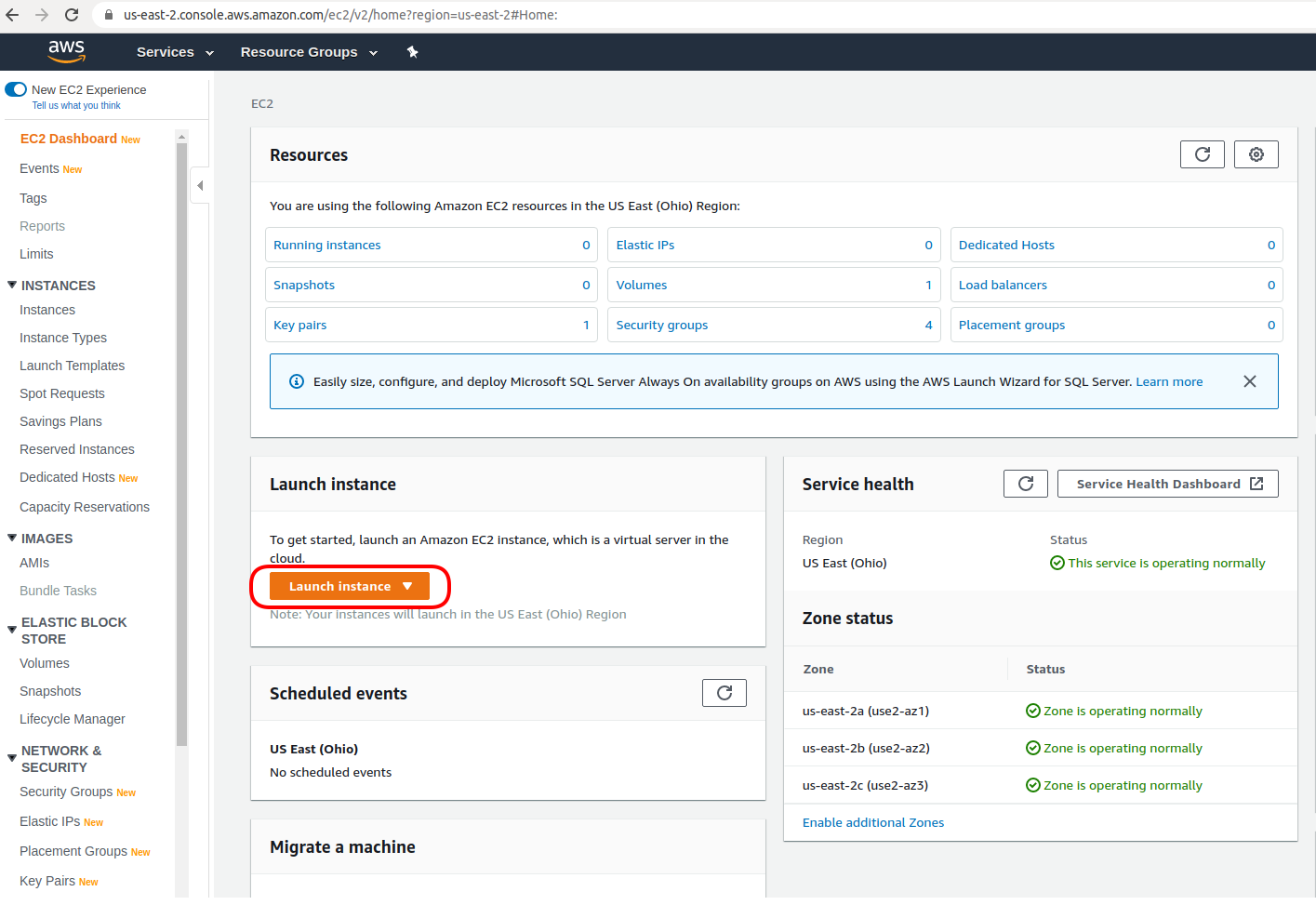
Task: Click the pin shortcut icon in header
Action: [412, 52]
